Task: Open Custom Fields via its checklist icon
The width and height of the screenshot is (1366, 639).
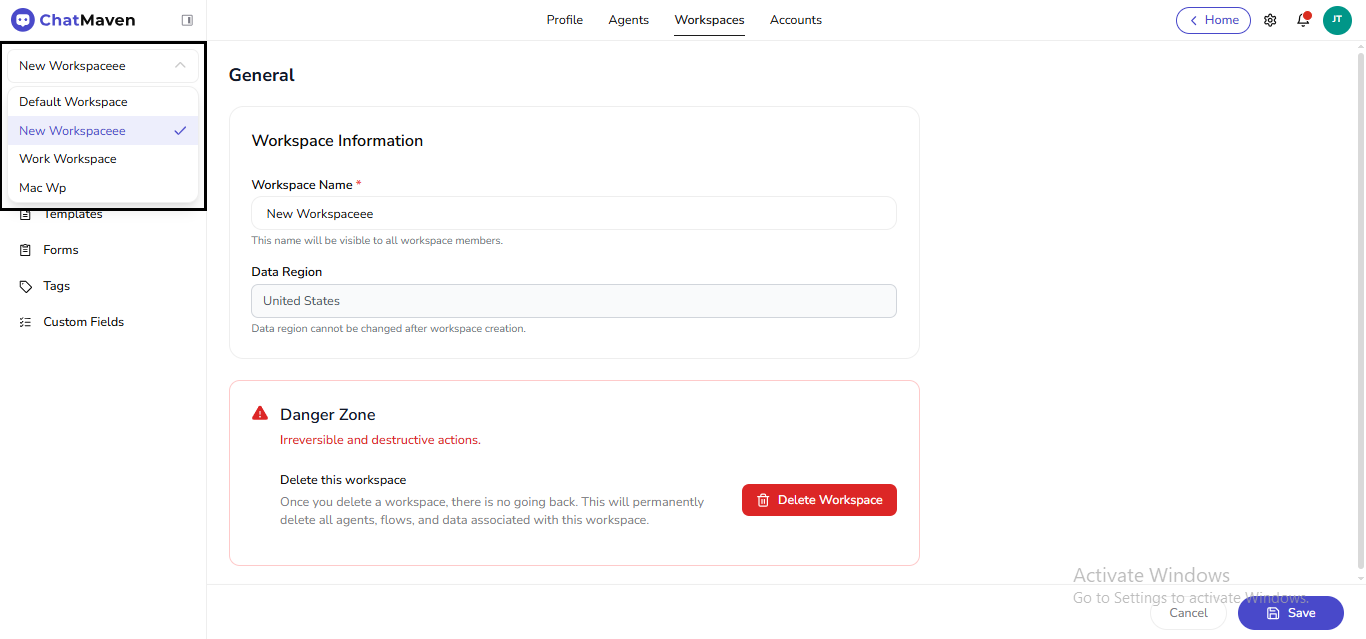Action: 26,321
